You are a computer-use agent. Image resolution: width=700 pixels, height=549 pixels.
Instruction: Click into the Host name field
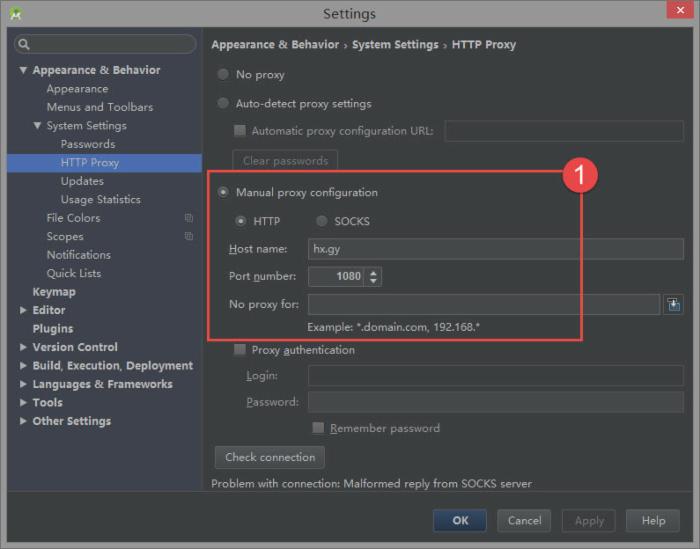pyautogui.click(x=495, y=249)
